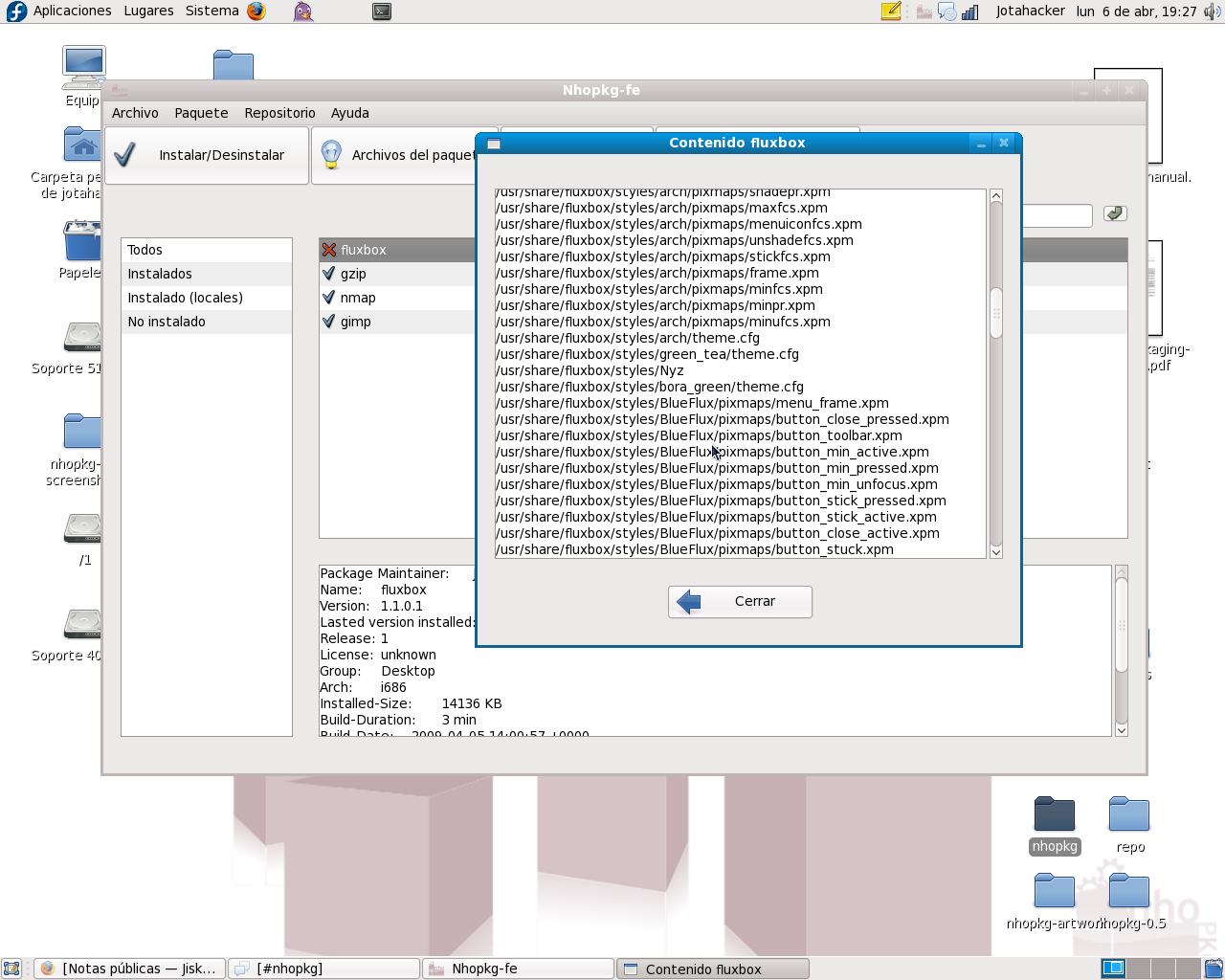
Task: Launch Pidgin messenger from the top panel
Action: coord(303,11)
